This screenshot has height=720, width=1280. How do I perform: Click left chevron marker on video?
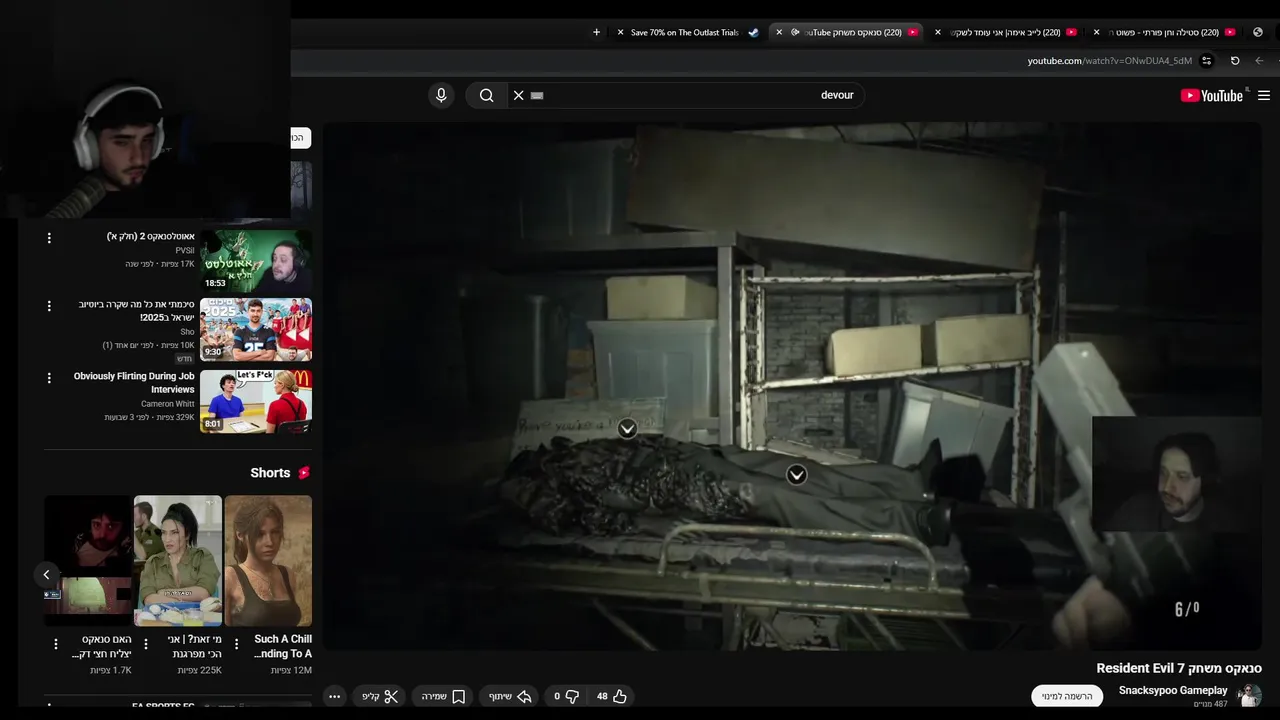click(x=627, y=429)
